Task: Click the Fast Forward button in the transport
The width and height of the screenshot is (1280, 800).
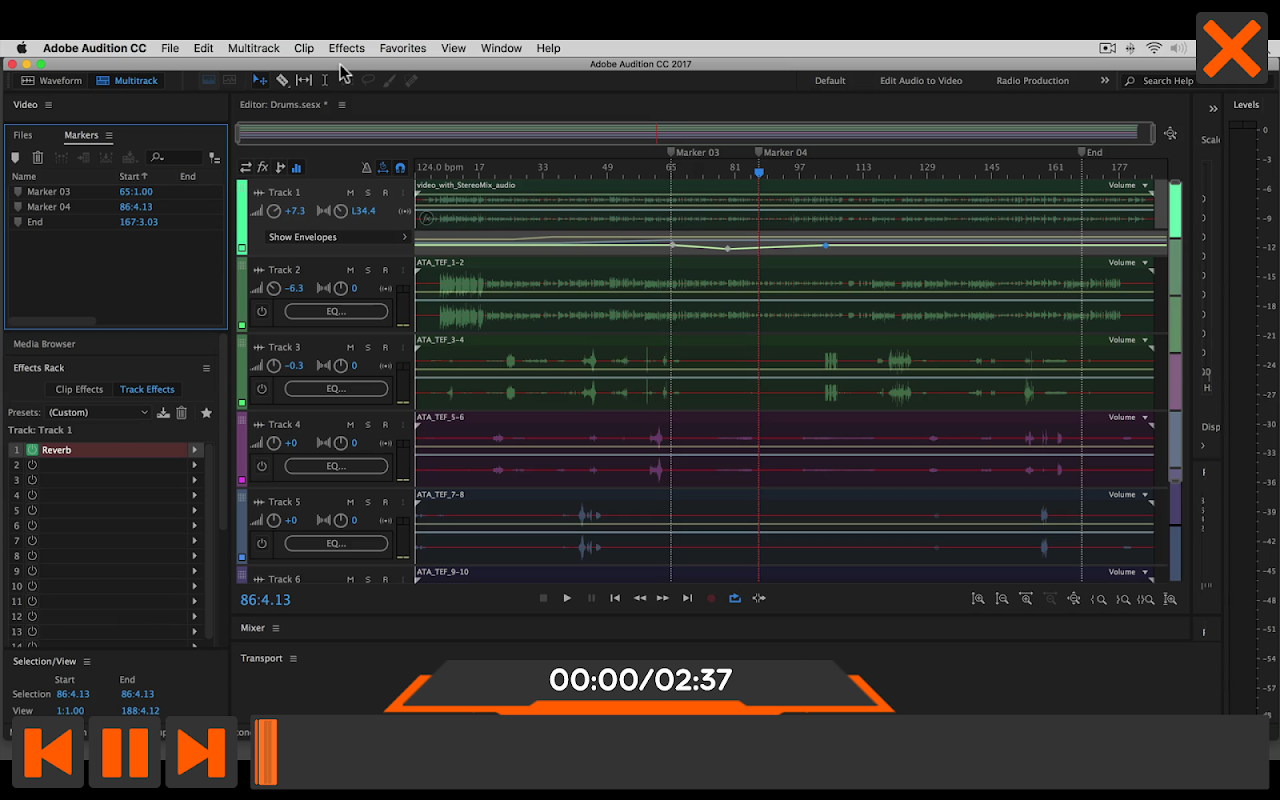Action: pos(663,598)
